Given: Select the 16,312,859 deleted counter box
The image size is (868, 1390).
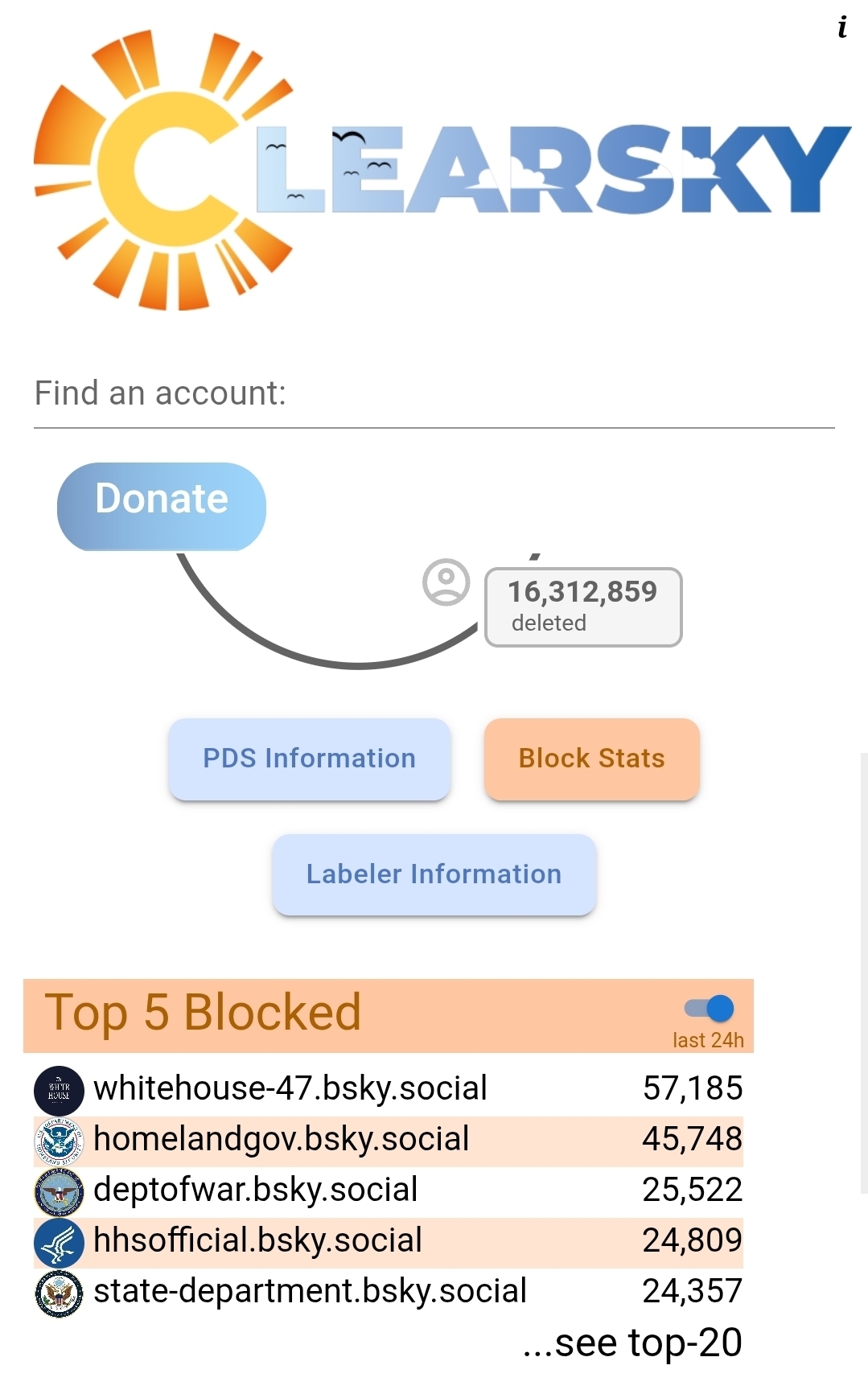Looking at the screenshot, I should click(x=583, y=607).
